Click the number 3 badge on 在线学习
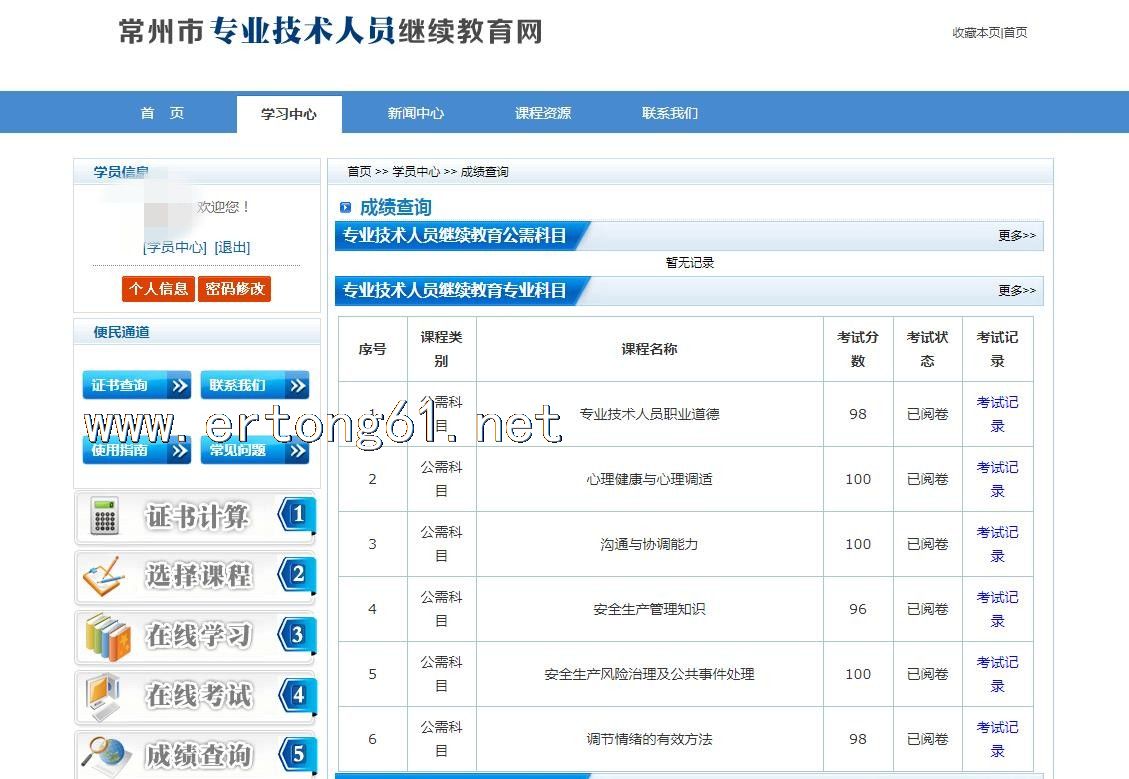Screen dimensions: 1129x779 click(297, 635)
